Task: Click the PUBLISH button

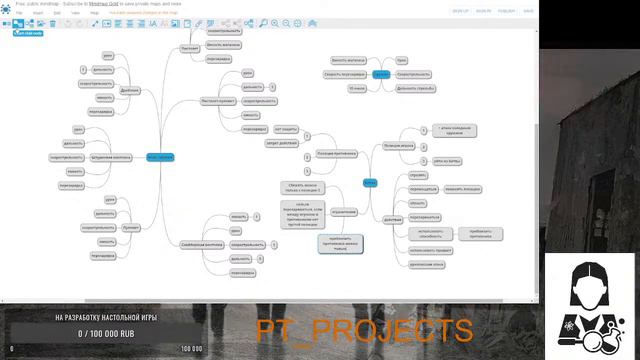Action: [x=507, y=11]
